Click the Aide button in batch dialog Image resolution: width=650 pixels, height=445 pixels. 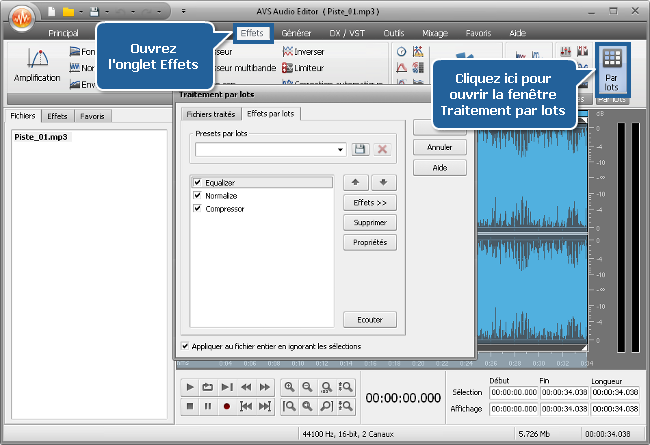coord(439,168)
